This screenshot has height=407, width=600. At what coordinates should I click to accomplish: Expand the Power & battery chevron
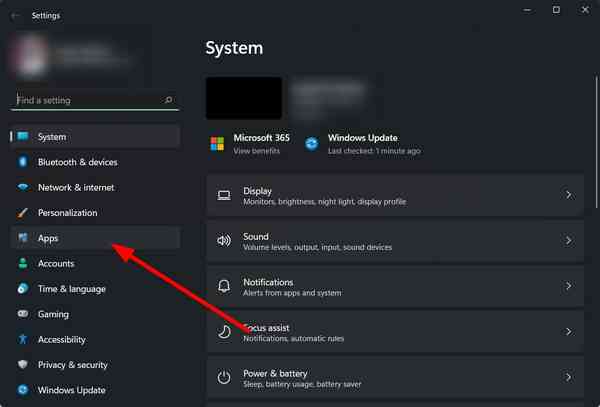568,377
